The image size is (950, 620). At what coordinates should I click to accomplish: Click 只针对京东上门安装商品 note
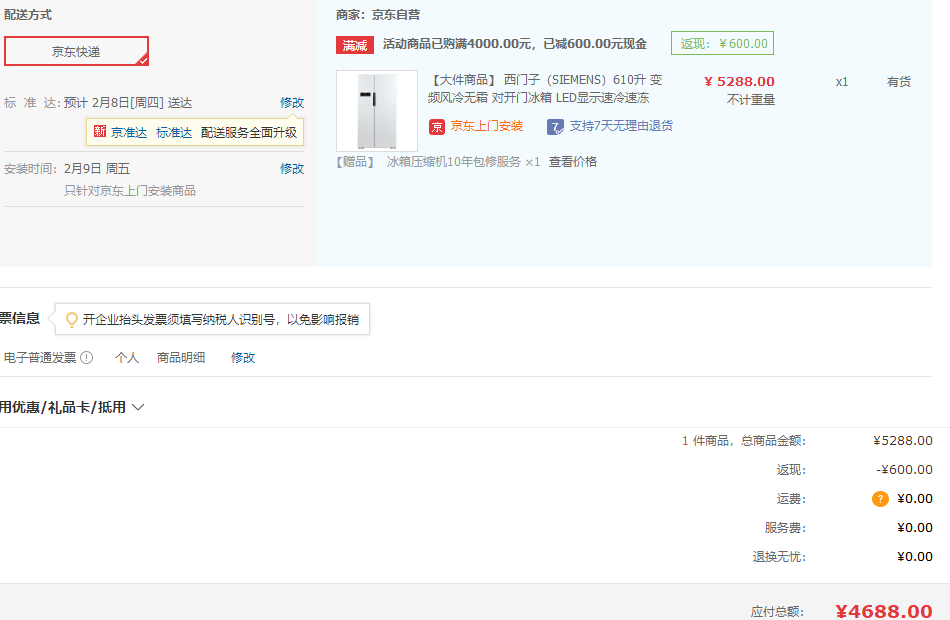point(130,191)
